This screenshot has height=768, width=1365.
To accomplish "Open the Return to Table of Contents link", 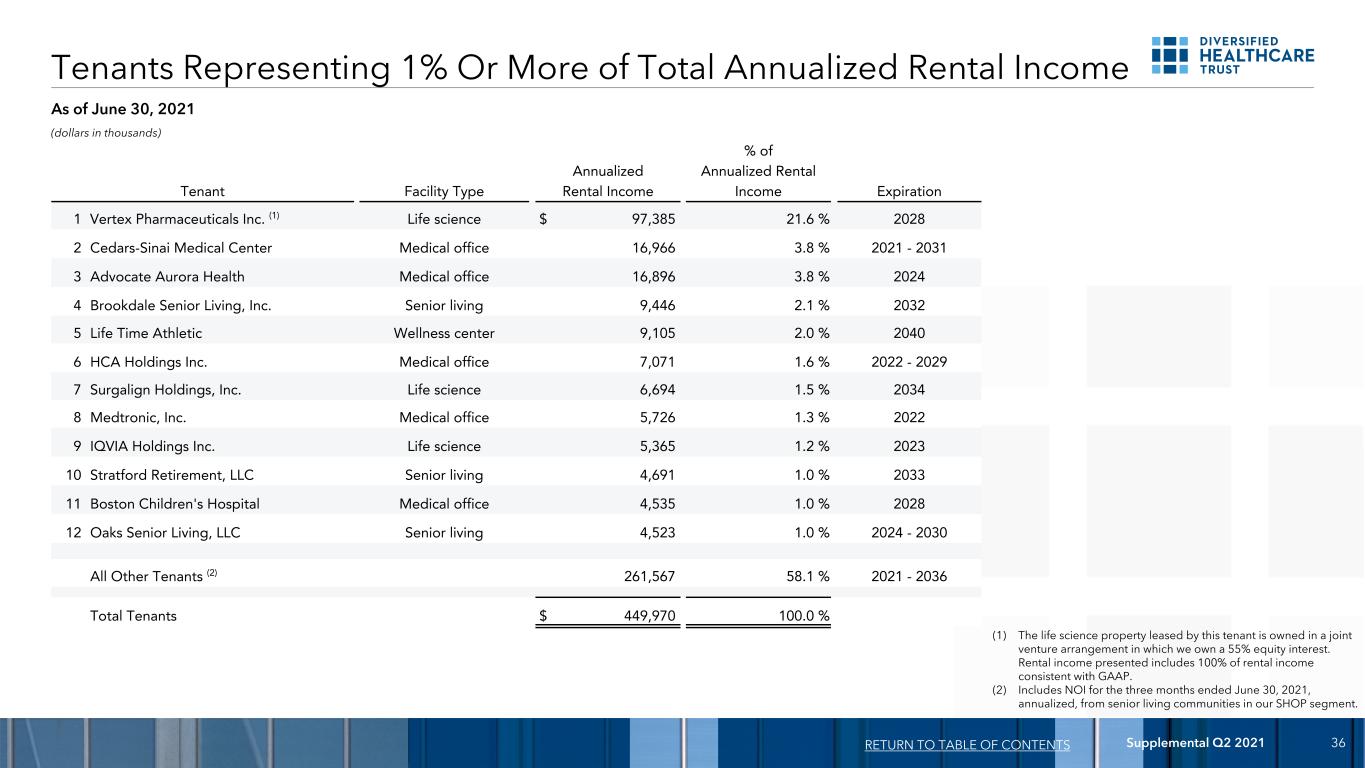I will click(x=966, y=744).
